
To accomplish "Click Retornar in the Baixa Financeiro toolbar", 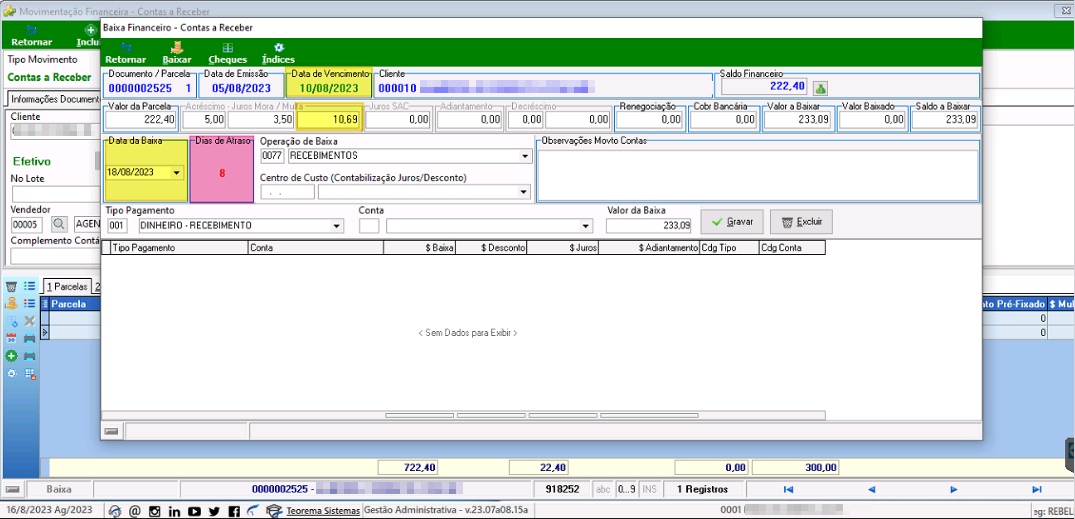I will click(125, 53).
